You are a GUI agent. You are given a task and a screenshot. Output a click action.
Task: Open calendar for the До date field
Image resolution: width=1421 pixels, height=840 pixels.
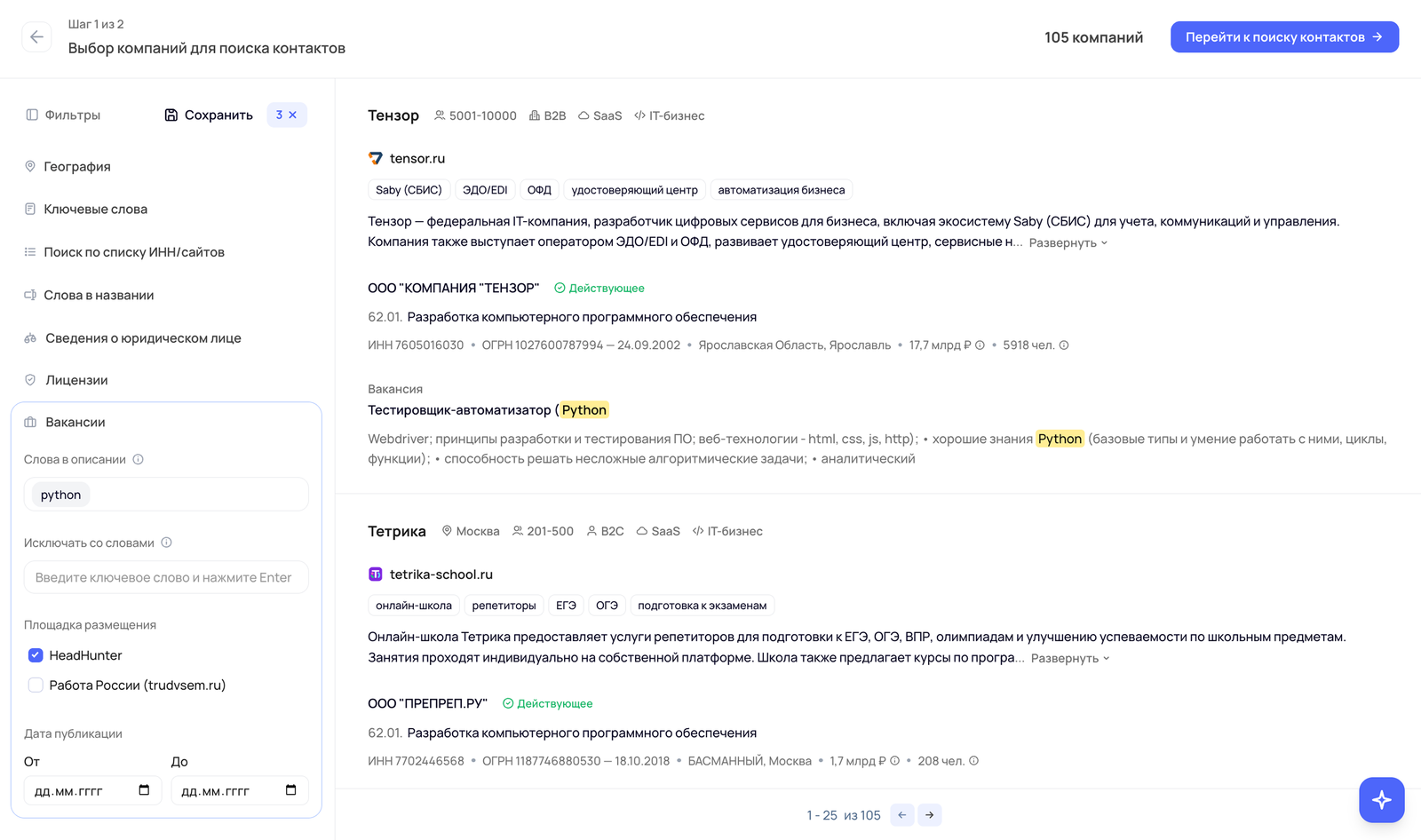[x=290, y=790]
